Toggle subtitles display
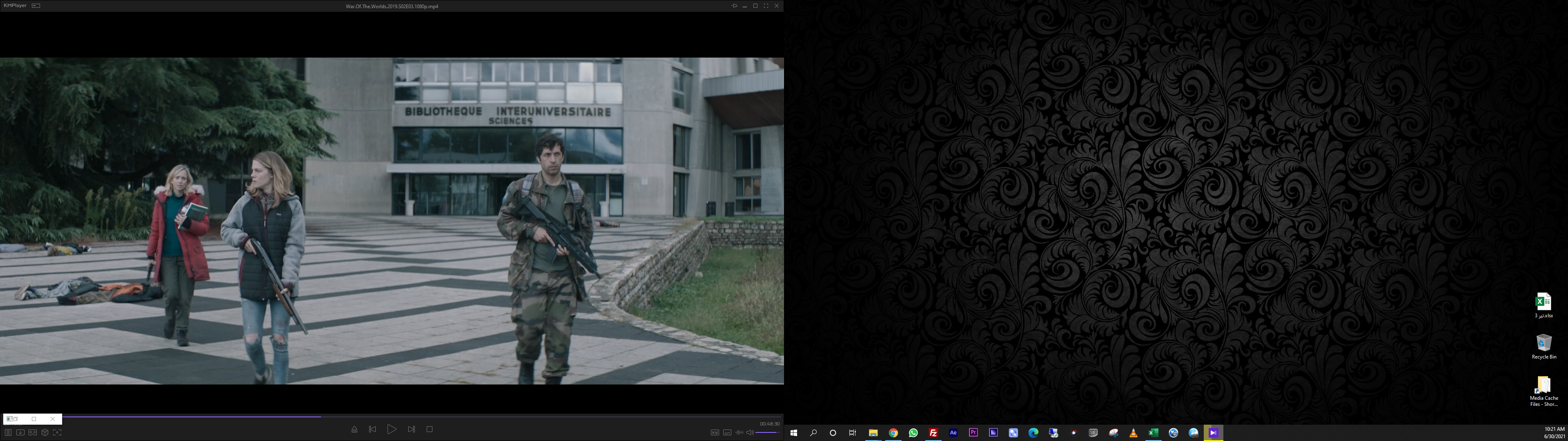This screenshot has height=441, width=1568. tap(727, 432)
